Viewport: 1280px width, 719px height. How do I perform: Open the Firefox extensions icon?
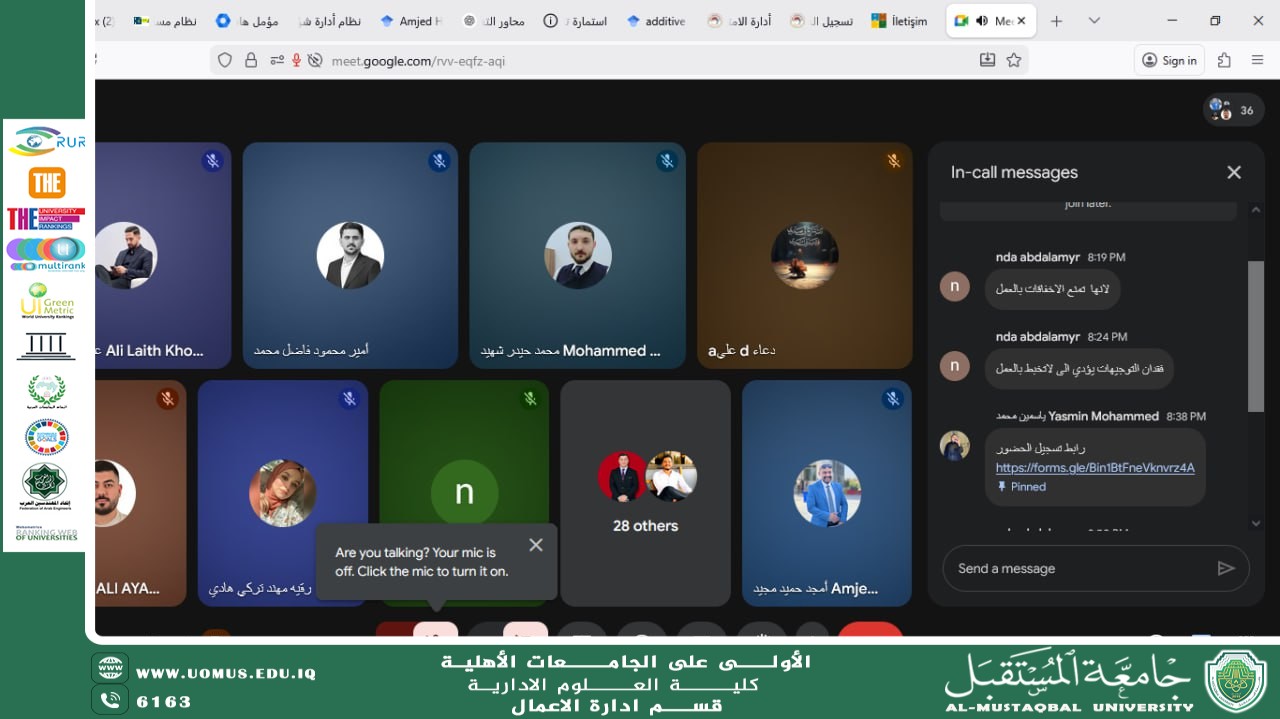pyautogui.click(x=1224, y=60)
